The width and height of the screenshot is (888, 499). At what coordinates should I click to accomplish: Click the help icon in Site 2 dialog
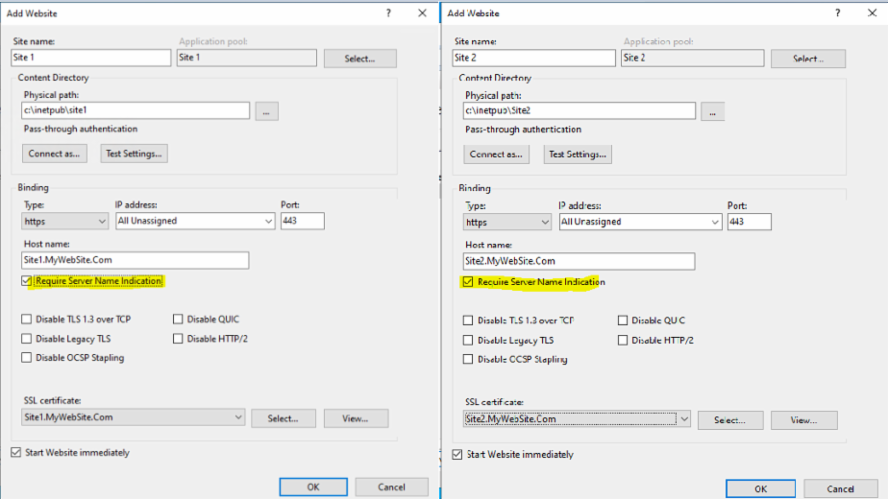tap(837, 13)
